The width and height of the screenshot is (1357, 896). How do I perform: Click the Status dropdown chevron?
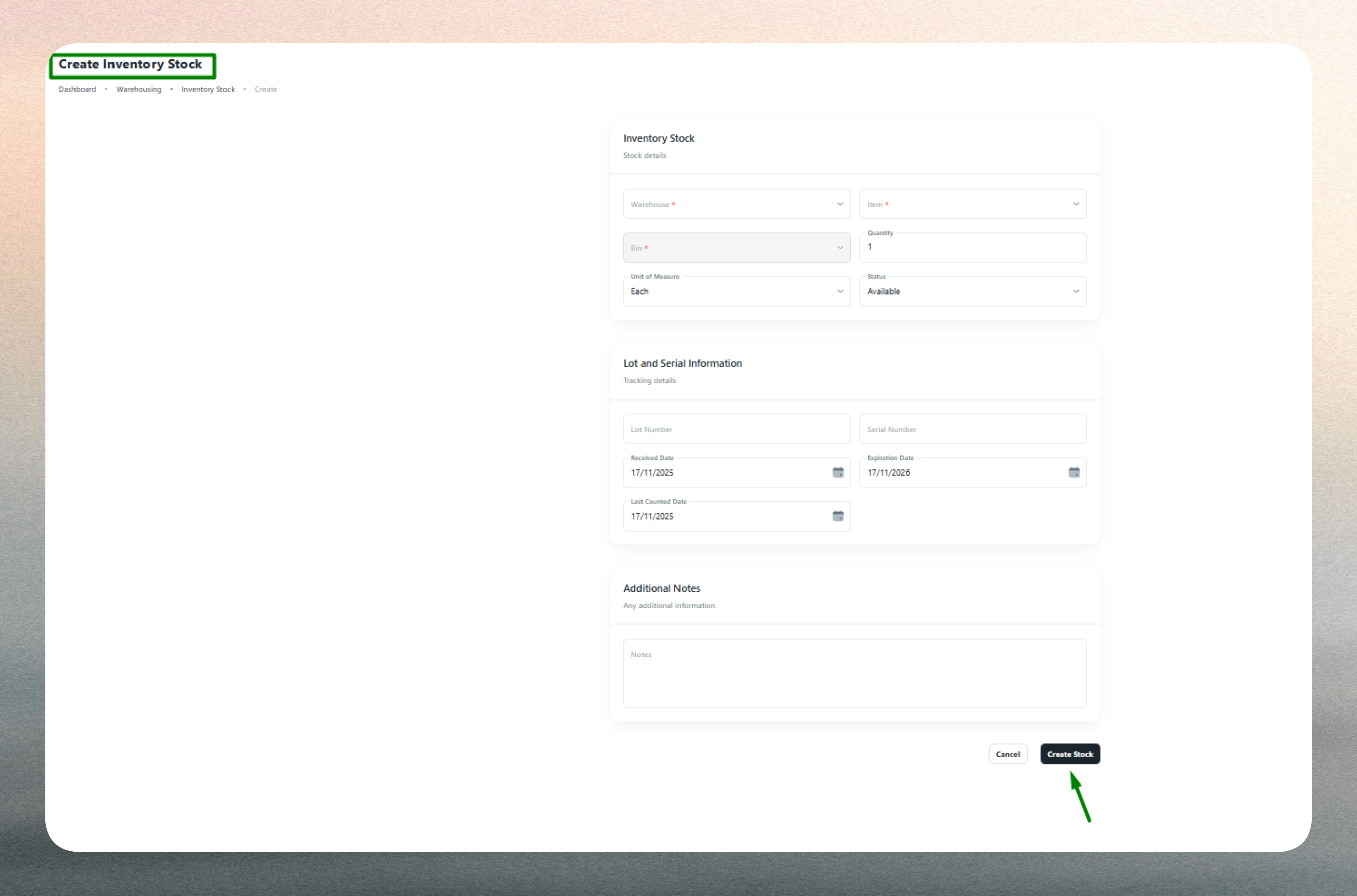(x=1076, y=291)
